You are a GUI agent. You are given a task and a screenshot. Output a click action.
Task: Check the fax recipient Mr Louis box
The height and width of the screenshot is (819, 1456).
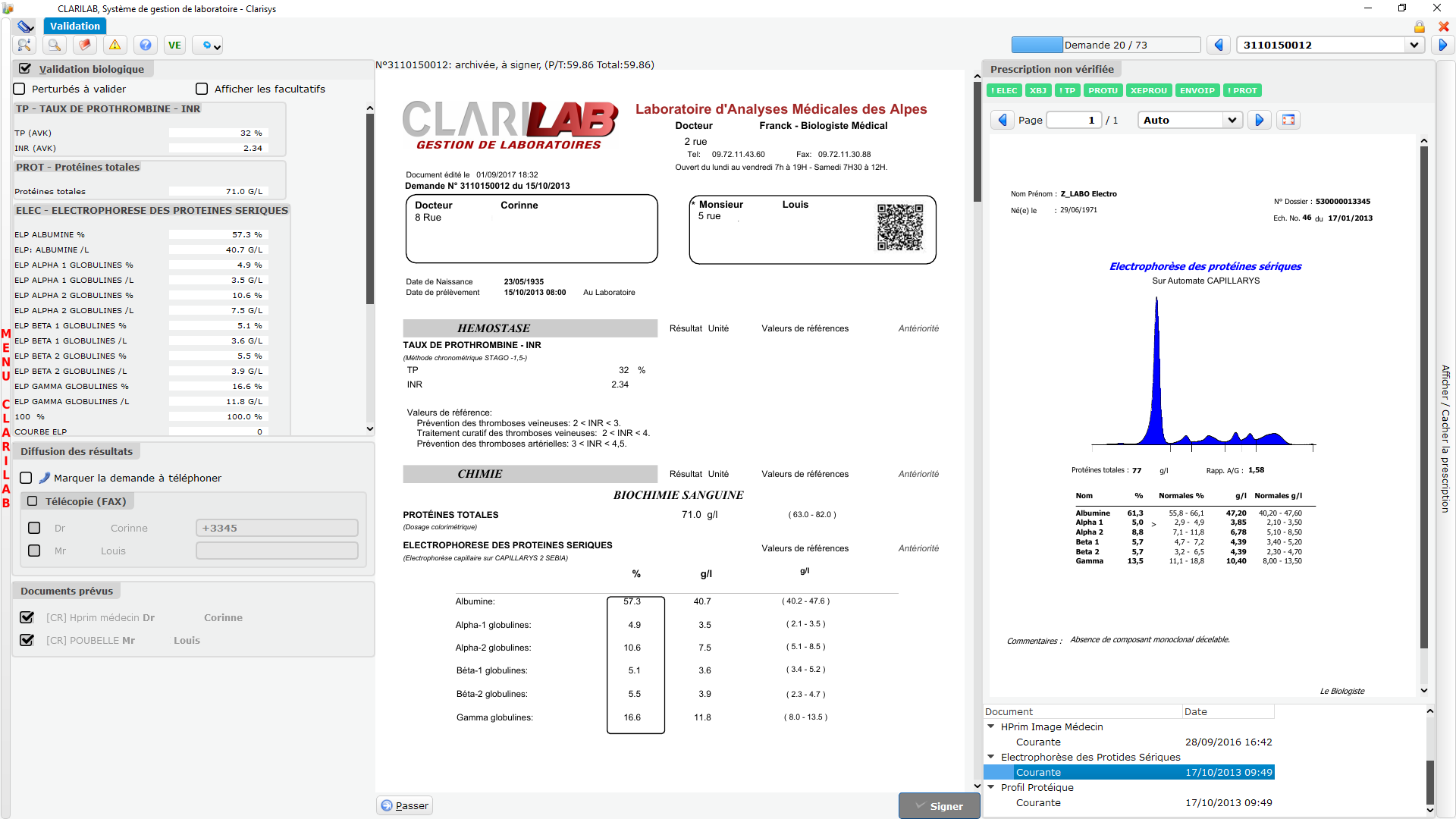pyautogui.click(x=34, y=551)
